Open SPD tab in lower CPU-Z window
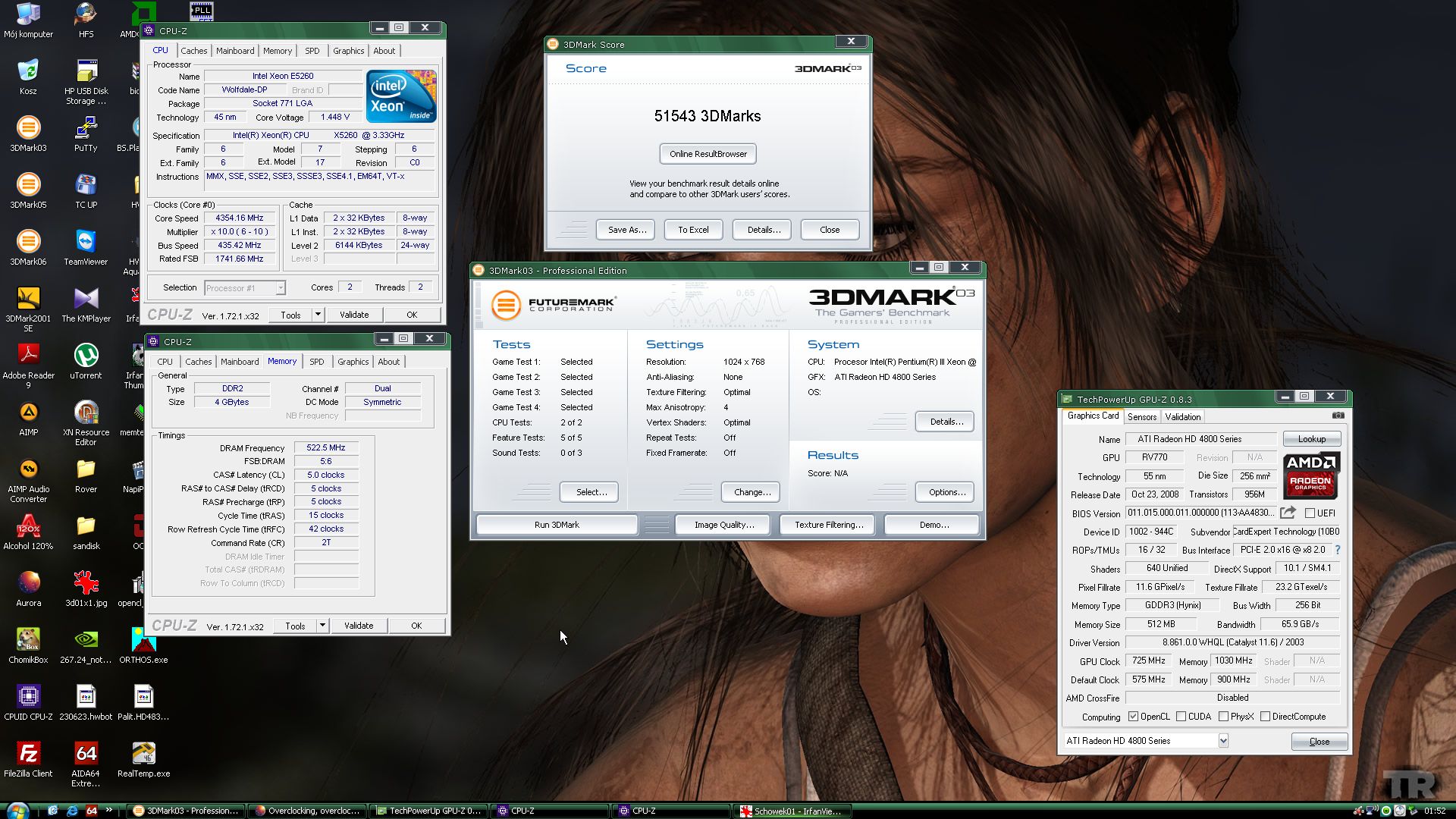Screen dimensions: 1456x819 pyautogui.click(x=317, y=362)
